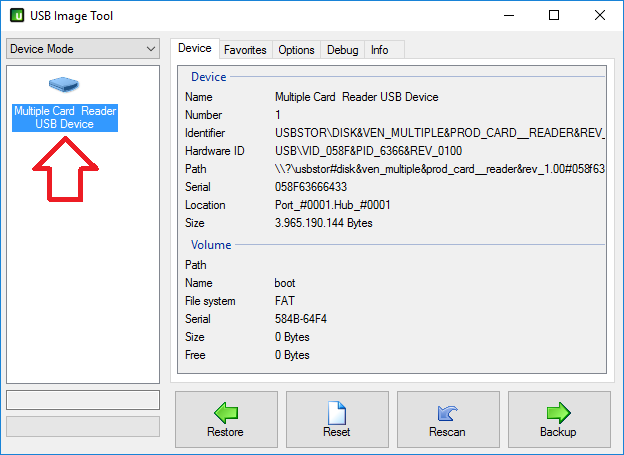Click the Device group heading

point(209,77)
